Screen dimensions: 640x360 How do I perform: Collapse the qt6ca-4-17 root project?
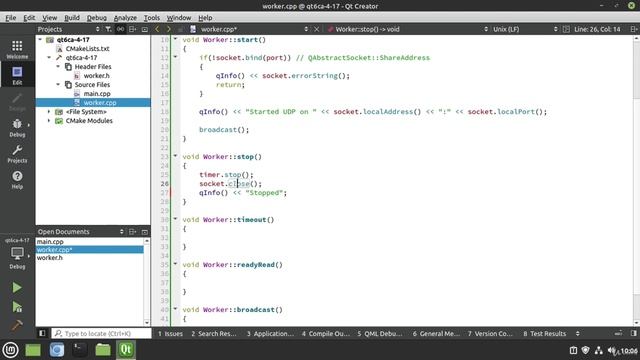click(40, 40)
